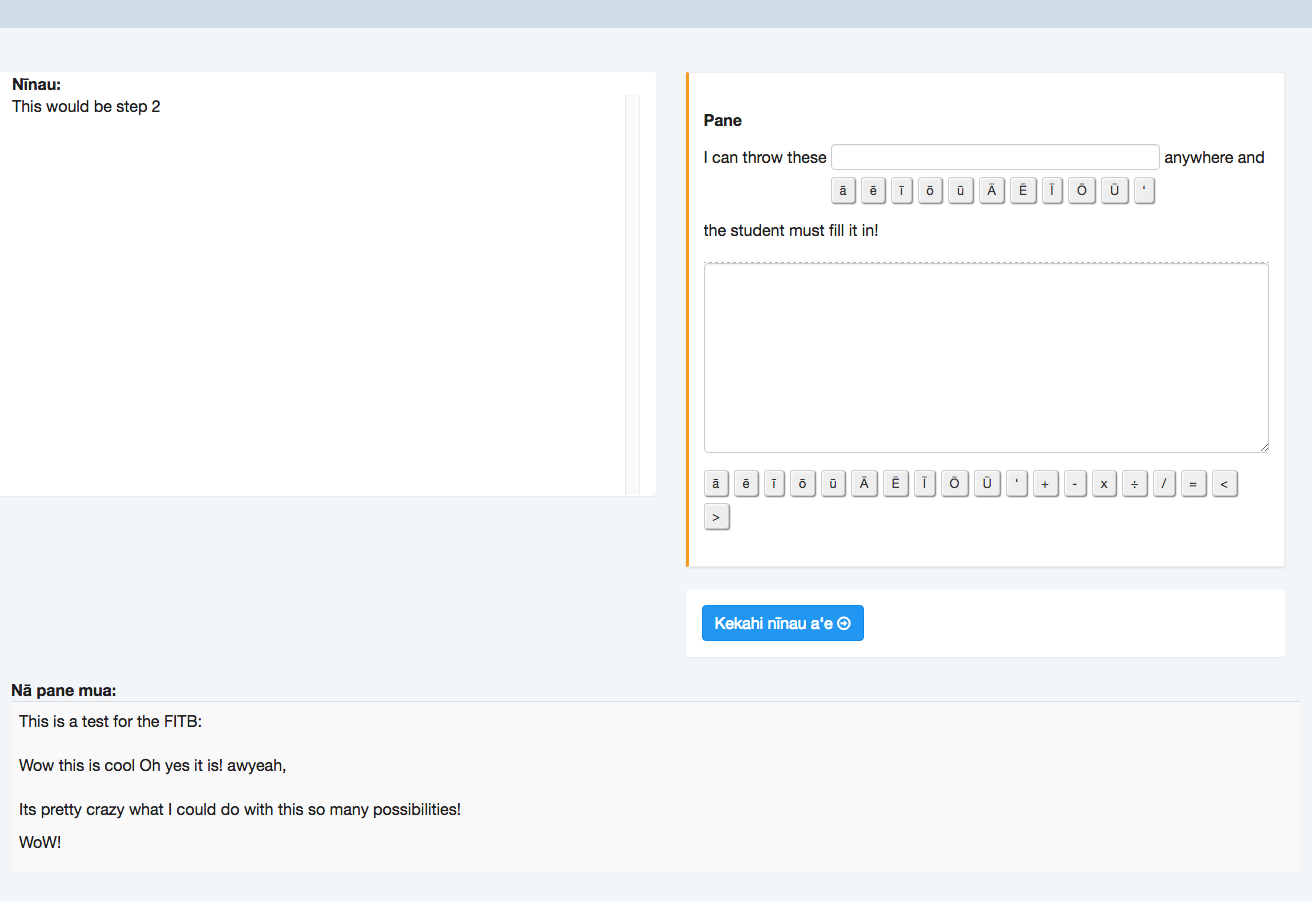
Task: Insert the minus sign symbol
Action: tap(1075, 484)
